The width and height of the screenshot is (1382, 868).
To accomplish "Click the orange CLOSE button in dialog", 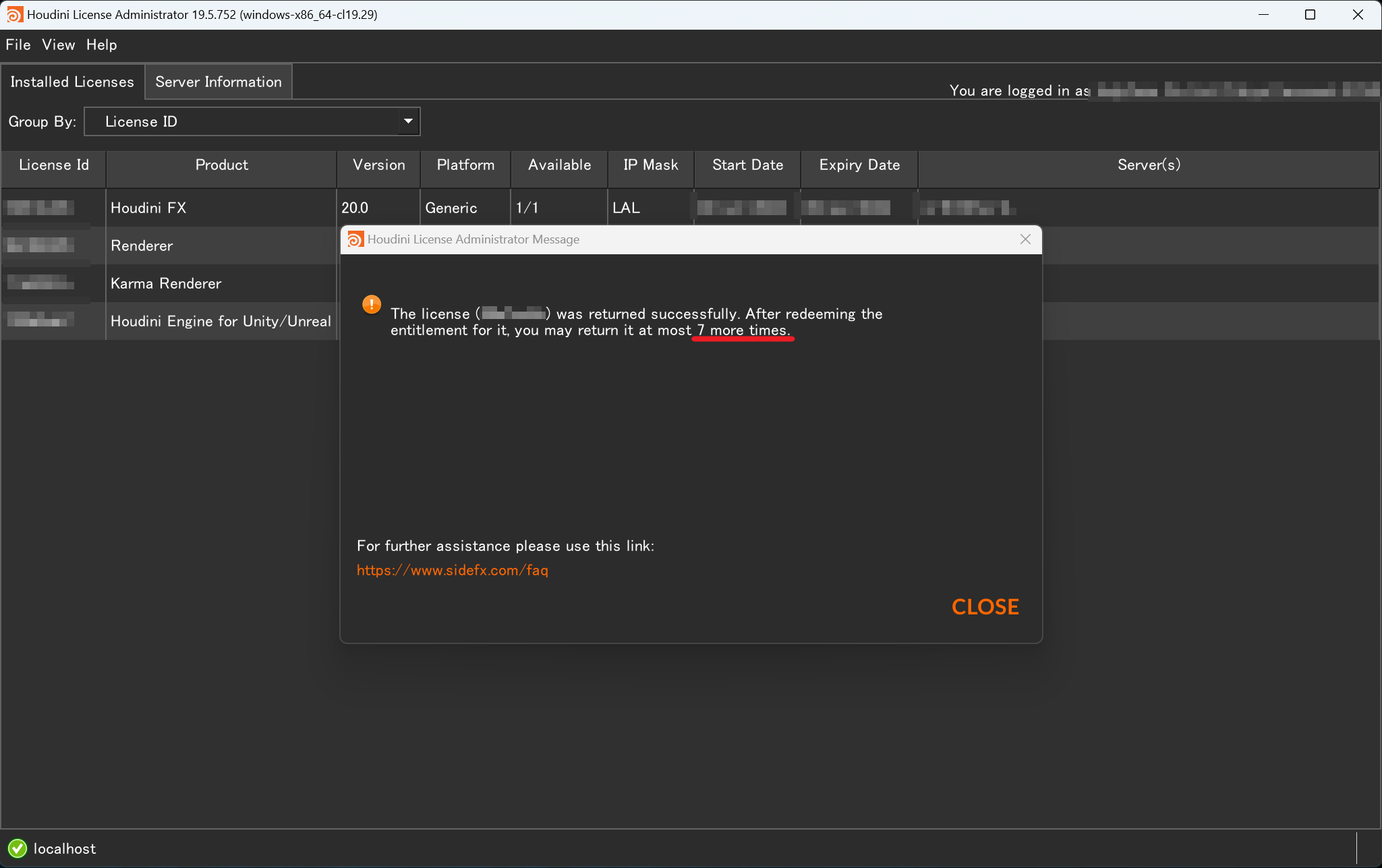I will click(x=985, y=606).
